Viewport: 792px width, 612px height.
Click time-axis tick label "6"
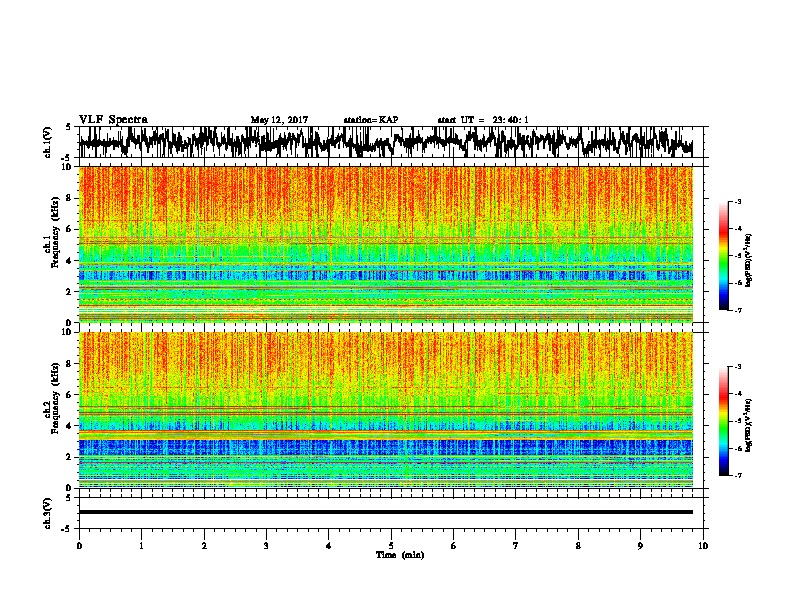coord(454,546)
